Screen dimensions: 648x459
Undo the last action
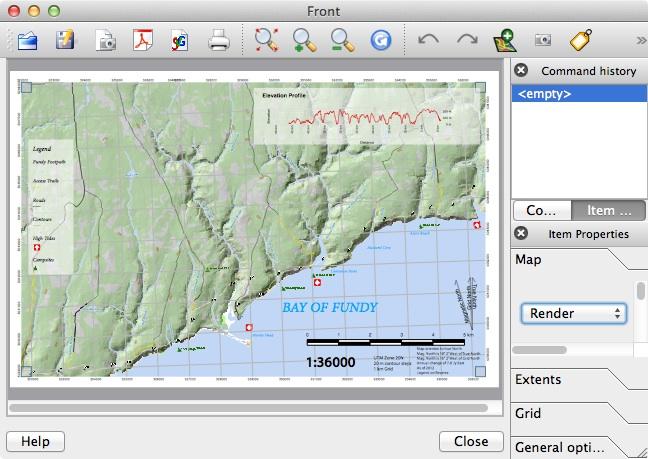pos(428,41)
